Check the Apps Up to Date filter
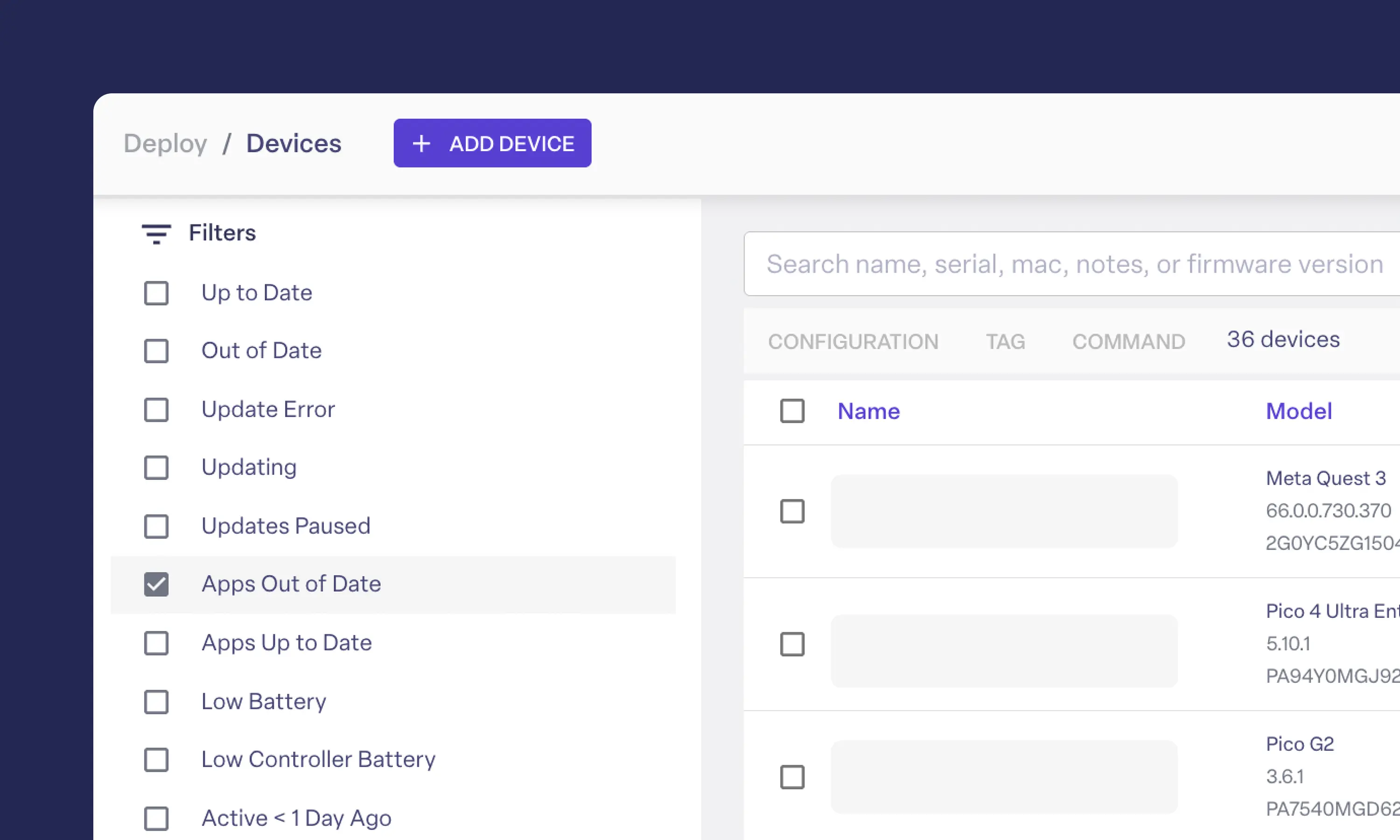 (x=156, y=643)
